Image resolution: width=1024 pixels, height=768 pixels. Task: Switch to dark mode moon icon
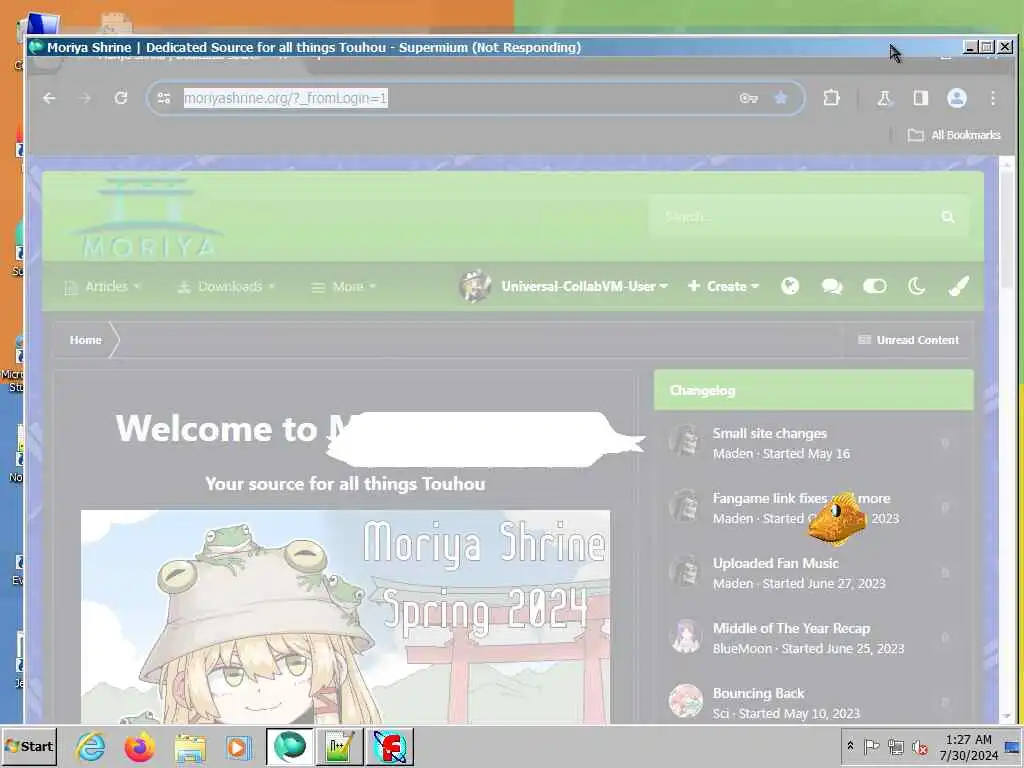coord(916,286)
